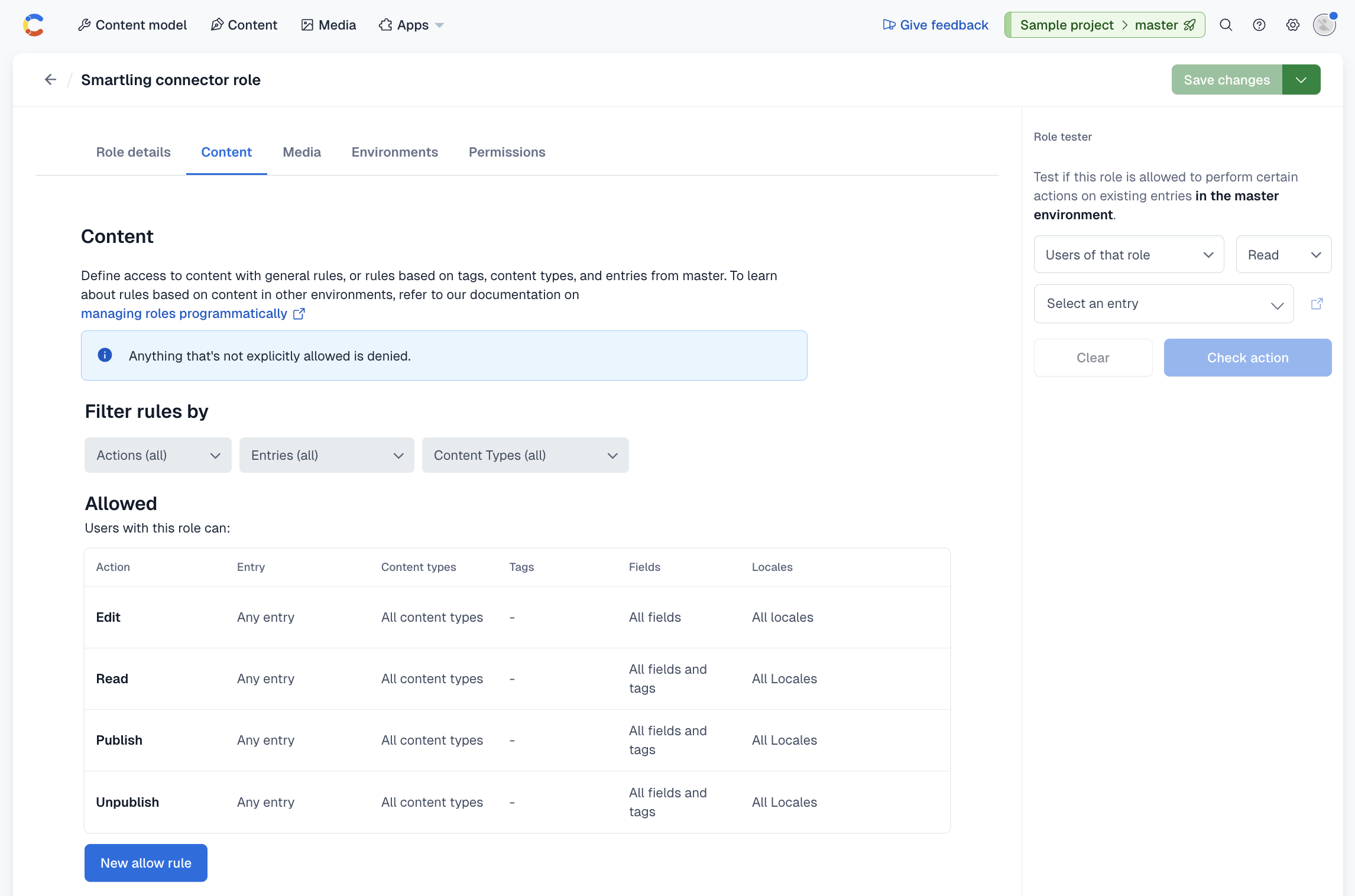1355x896 pixels.
Task: Open the help question mark icon
Action: pos(1259,25)
